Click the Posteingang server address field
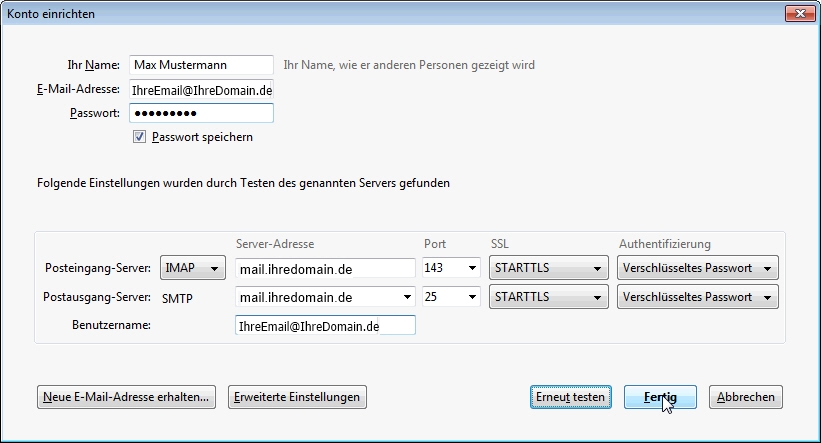 (x=325, y=268)
